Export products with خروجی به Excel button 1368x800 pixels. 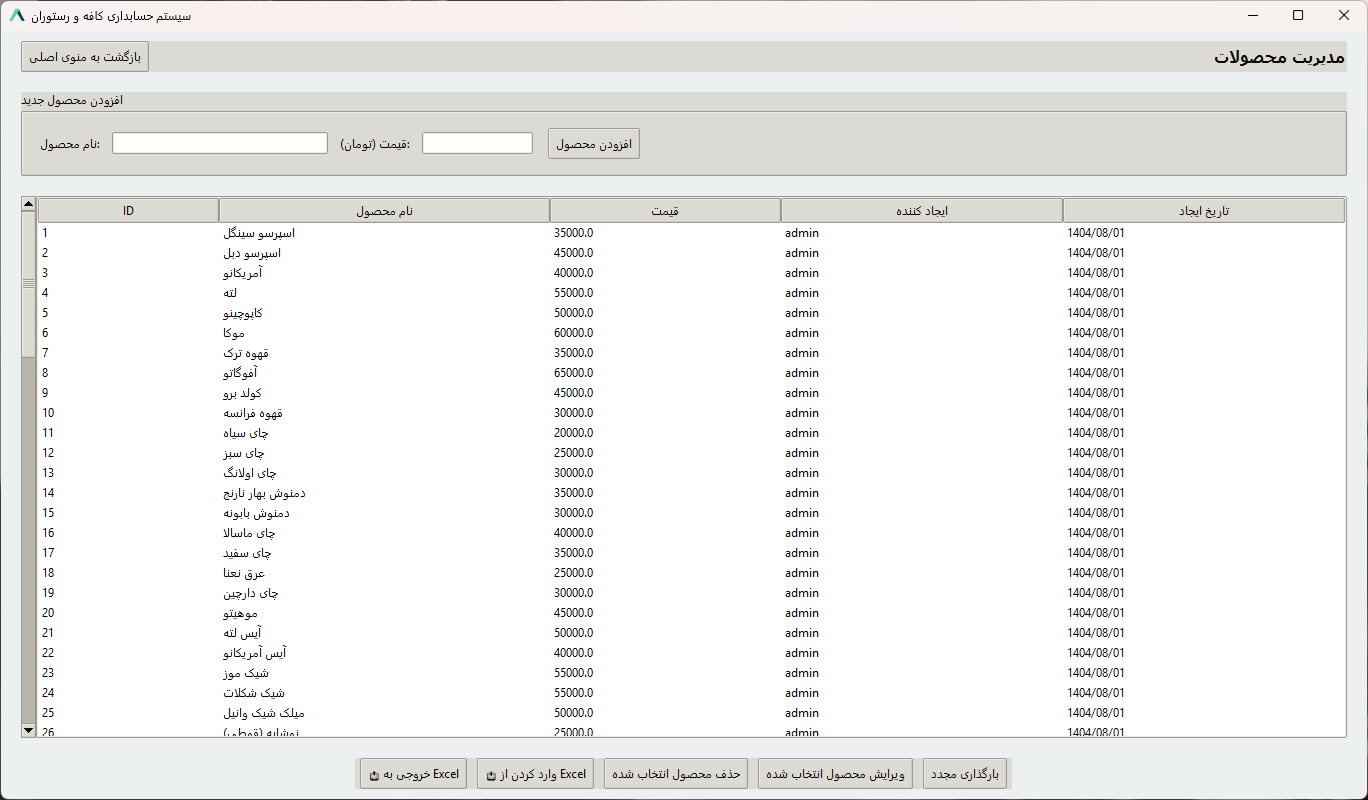click(x=413, y=774)
